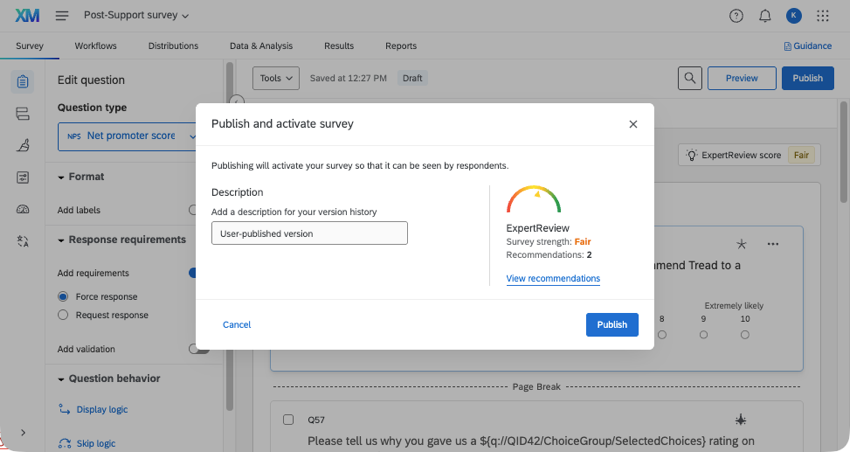Click the search magnifier icon in toolbar
This screenshot has height=452, width=850.
point(690,78)
